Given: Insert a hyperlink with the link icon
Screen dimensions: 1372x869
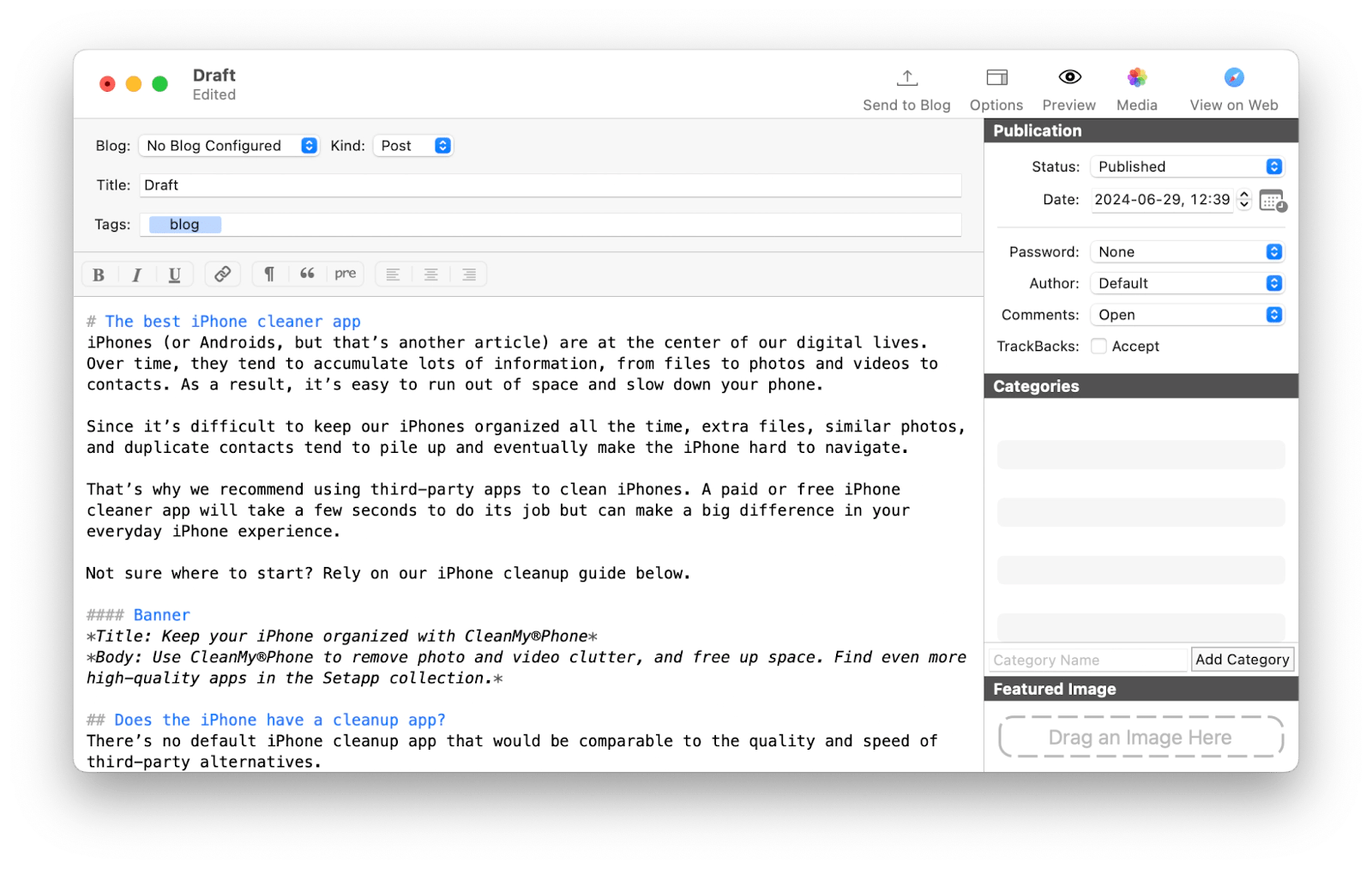Looking at the screenshot, I should [x=222, y=274].
